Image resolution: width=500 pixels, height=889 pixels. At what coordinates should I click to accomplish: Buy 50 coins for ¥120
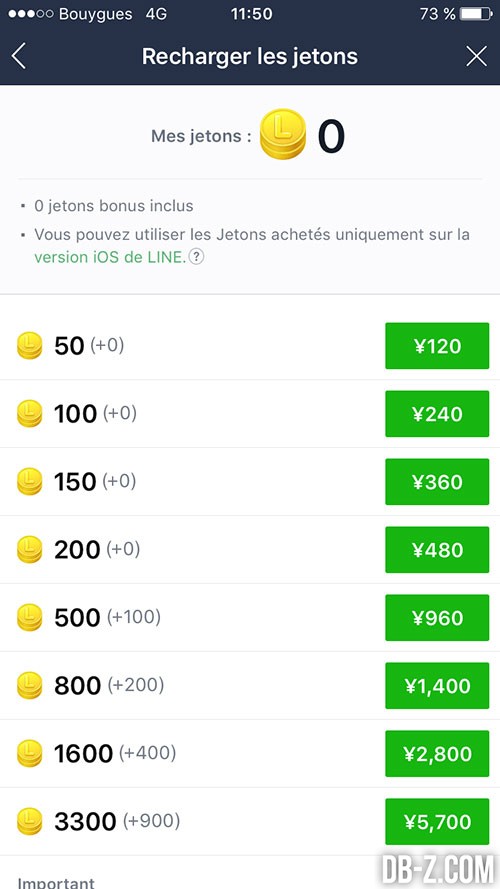tap(437, 346)
